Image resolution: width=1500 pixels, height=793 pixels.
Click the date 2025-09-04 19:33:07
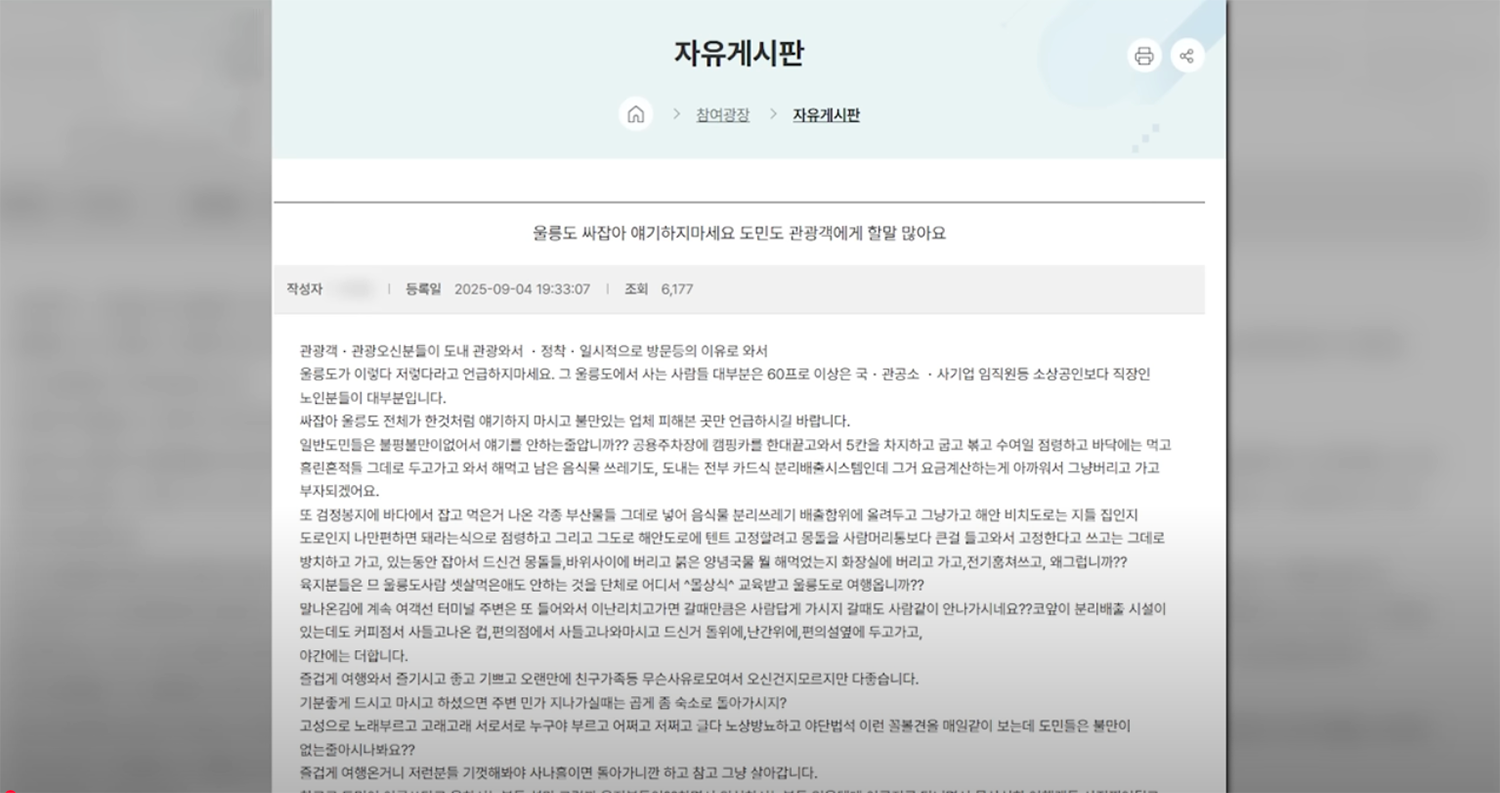tap(522, 289)
